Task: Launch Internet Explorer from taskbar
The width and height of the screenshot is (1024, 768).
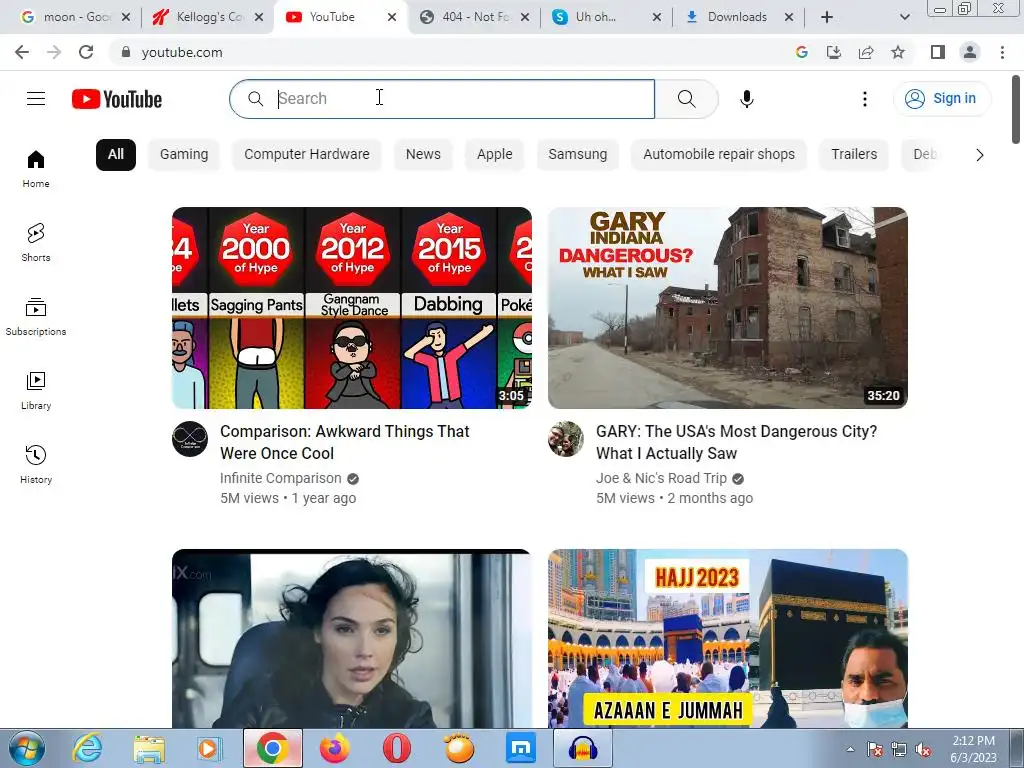Action: (x=87, y=749)
